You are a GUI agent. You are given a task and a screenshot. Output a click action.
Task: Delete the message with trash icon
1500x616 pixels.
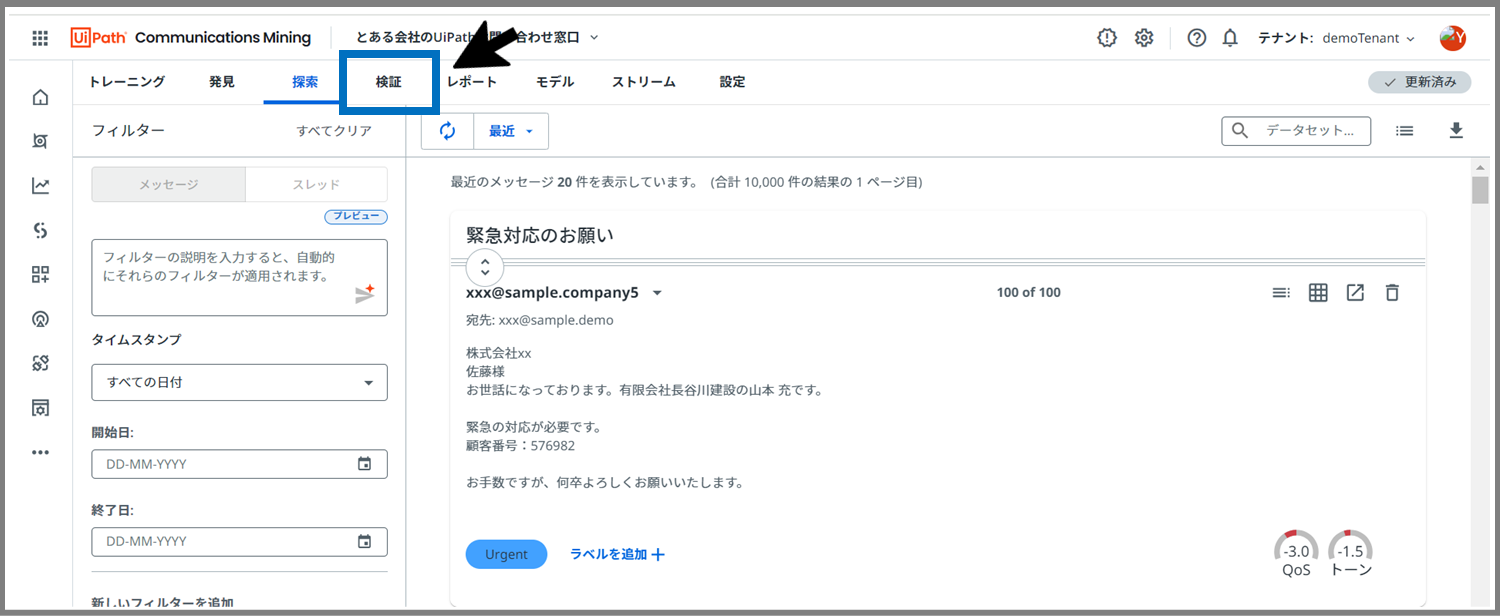click(1392, 293)
